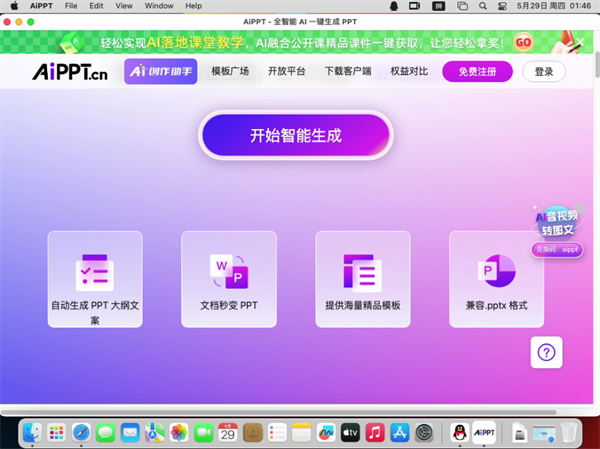Screen dimensions: 600x449
Task: Open 权益对比 navigation item
Action: click(x=409, y=71)
